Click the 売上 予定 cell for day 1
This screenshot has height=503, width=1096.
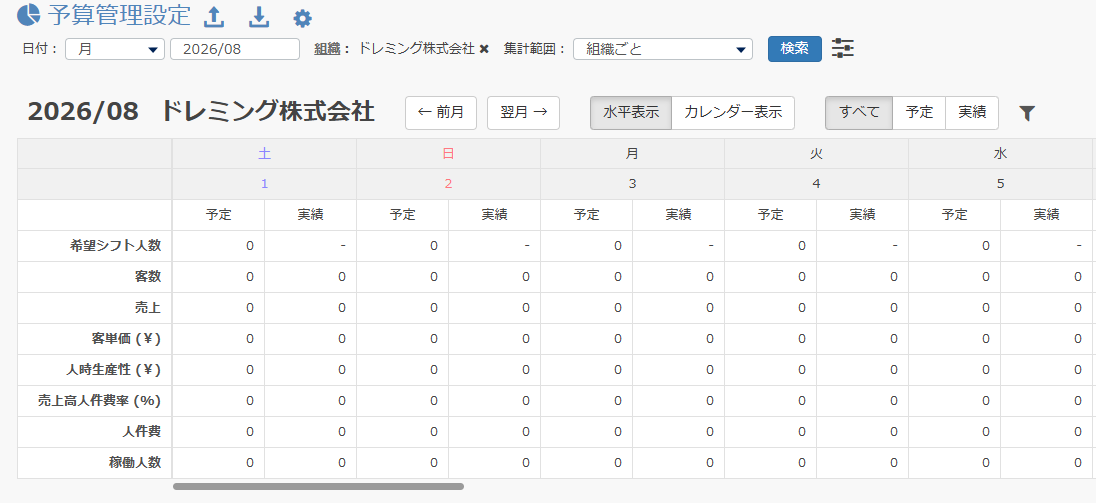coord(219,307)
